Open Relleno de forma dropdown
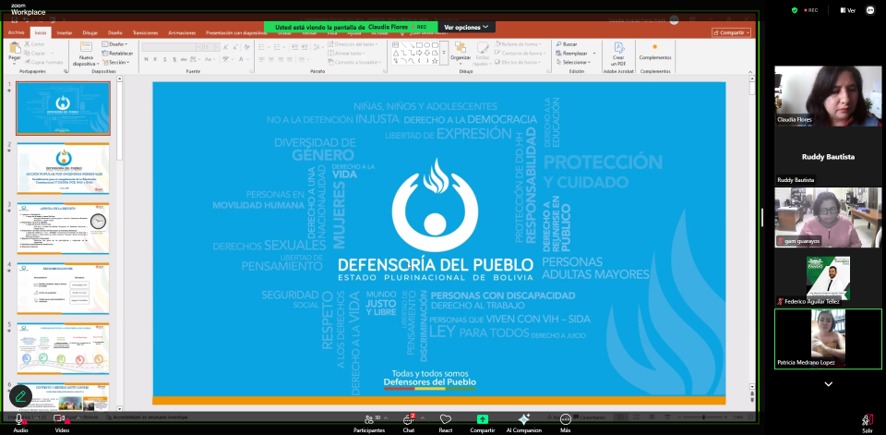886x435 pixels. [x=518, y=44]
